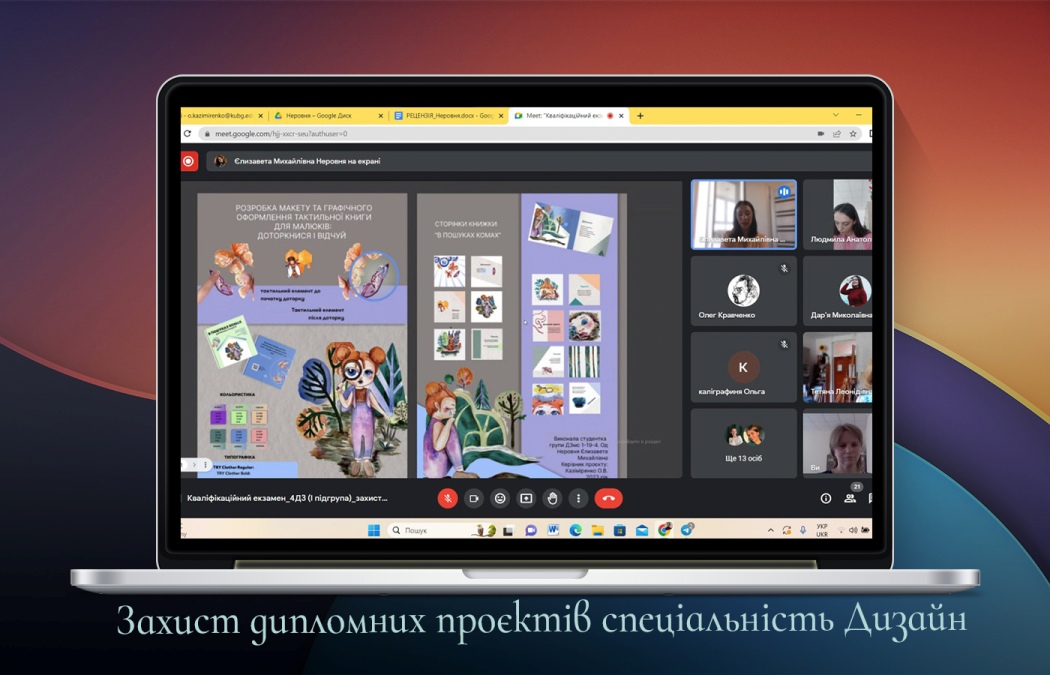The width and height of the screenshot is (1050, 675).
Task: Click the microphone icon in system tray
Action: pyautogui.click(x=803, y=530)
